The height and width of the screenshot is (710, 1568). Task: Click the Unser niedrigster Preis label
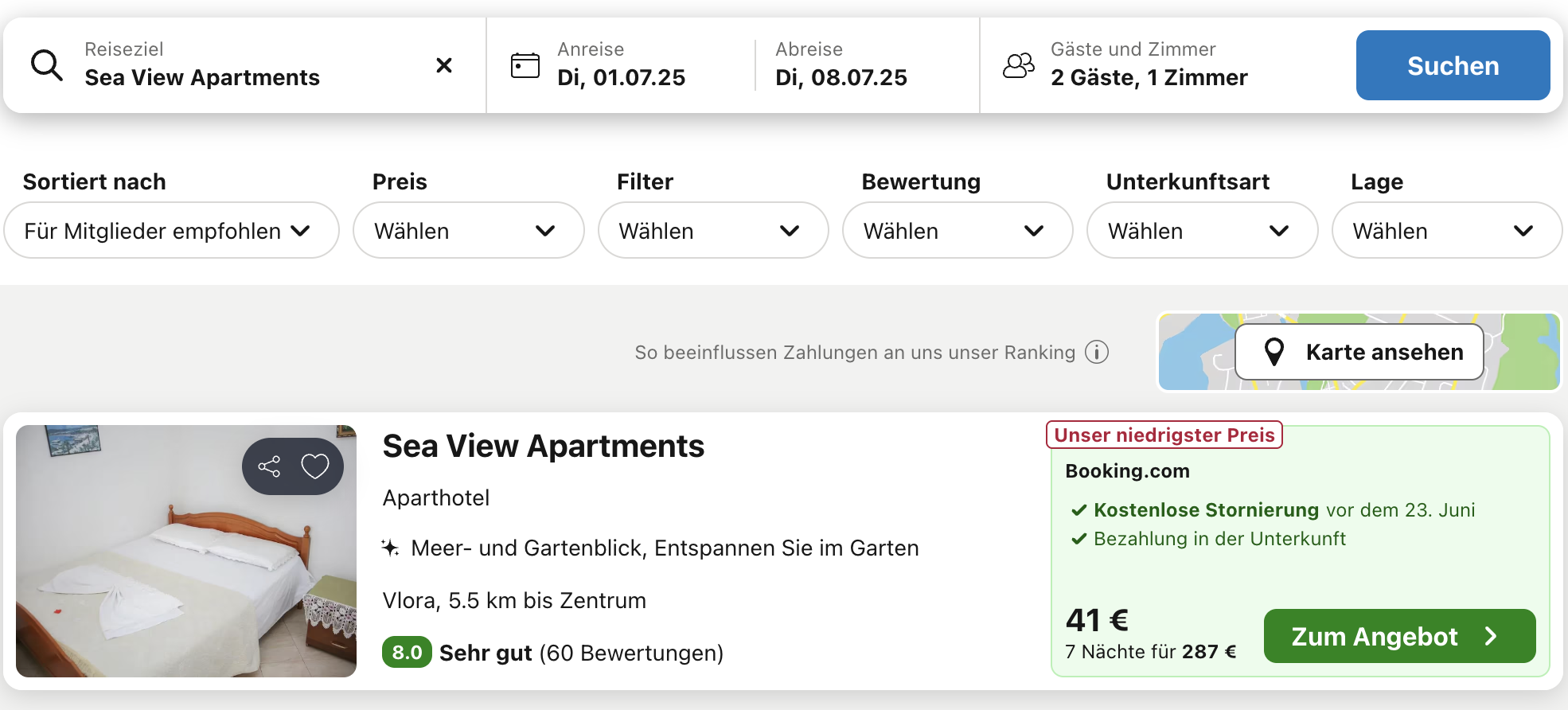(x=1164, y=435)
